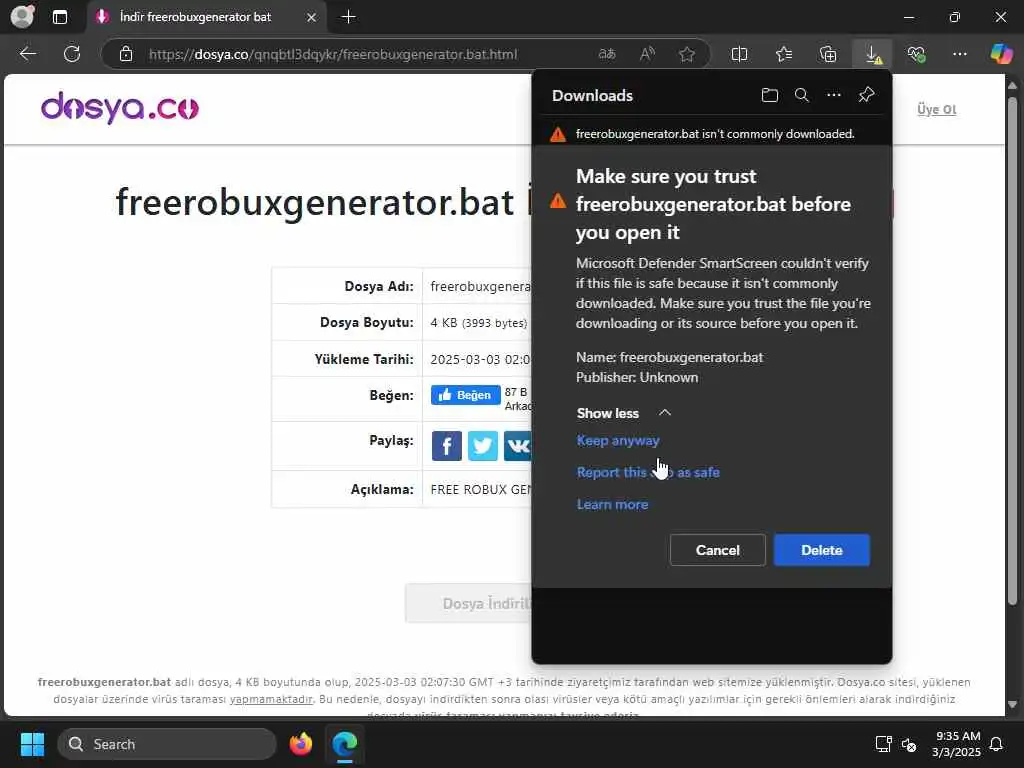Click Report this file as safe link

click(x=648, y=472)
